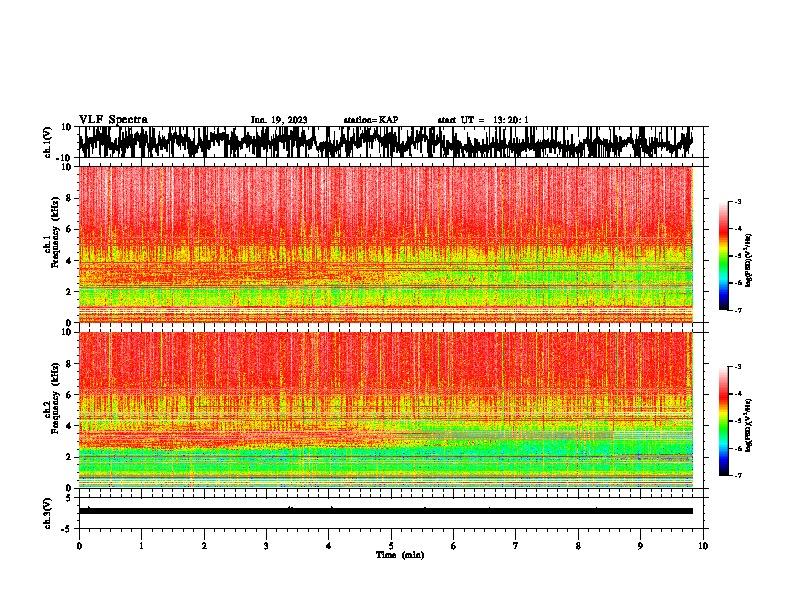Click the time axis tick label 2

tap(204, 546)
